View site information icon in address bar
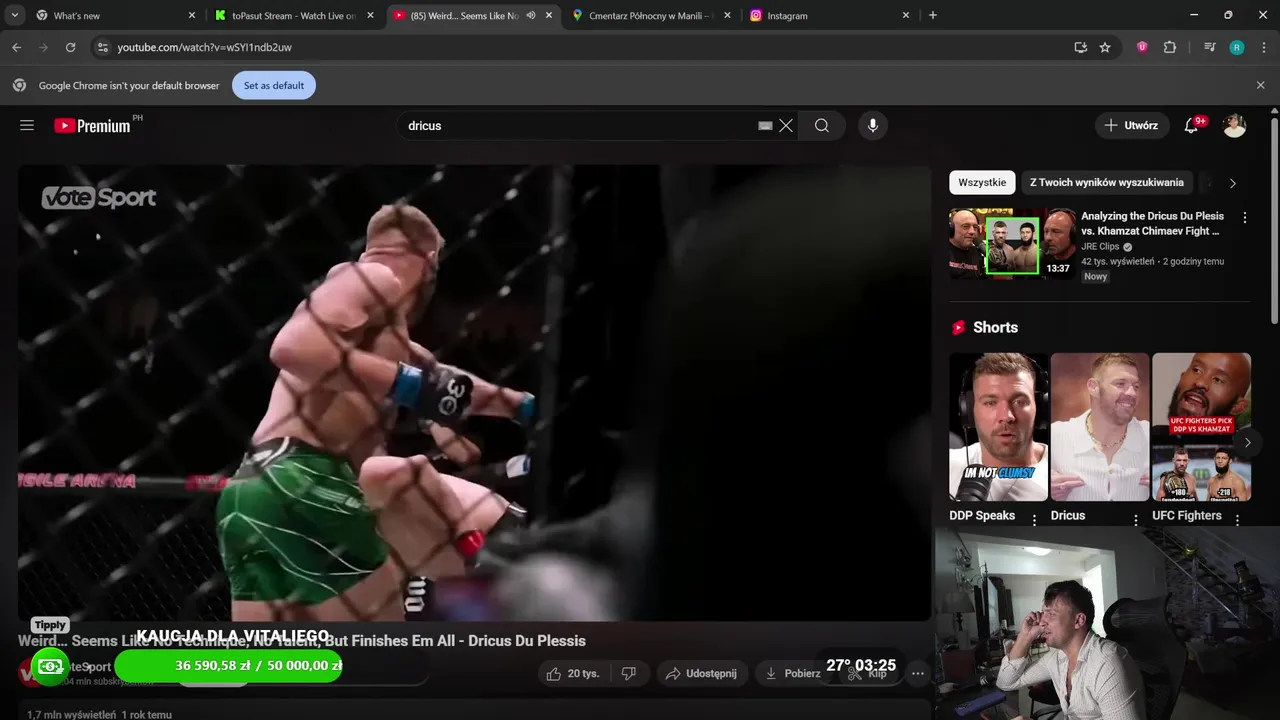The image size is (1280, 720). [x=101, y=47]
